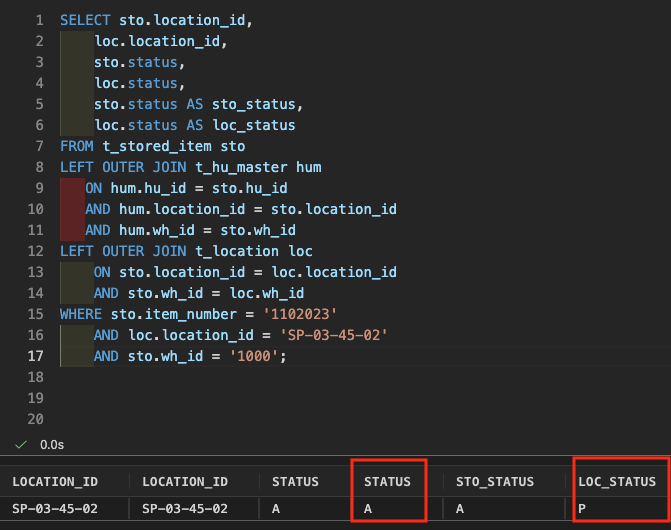Screen dimensions: 671x530
Task: Click line number 17 in the gutter
Action: click(36, 356)
